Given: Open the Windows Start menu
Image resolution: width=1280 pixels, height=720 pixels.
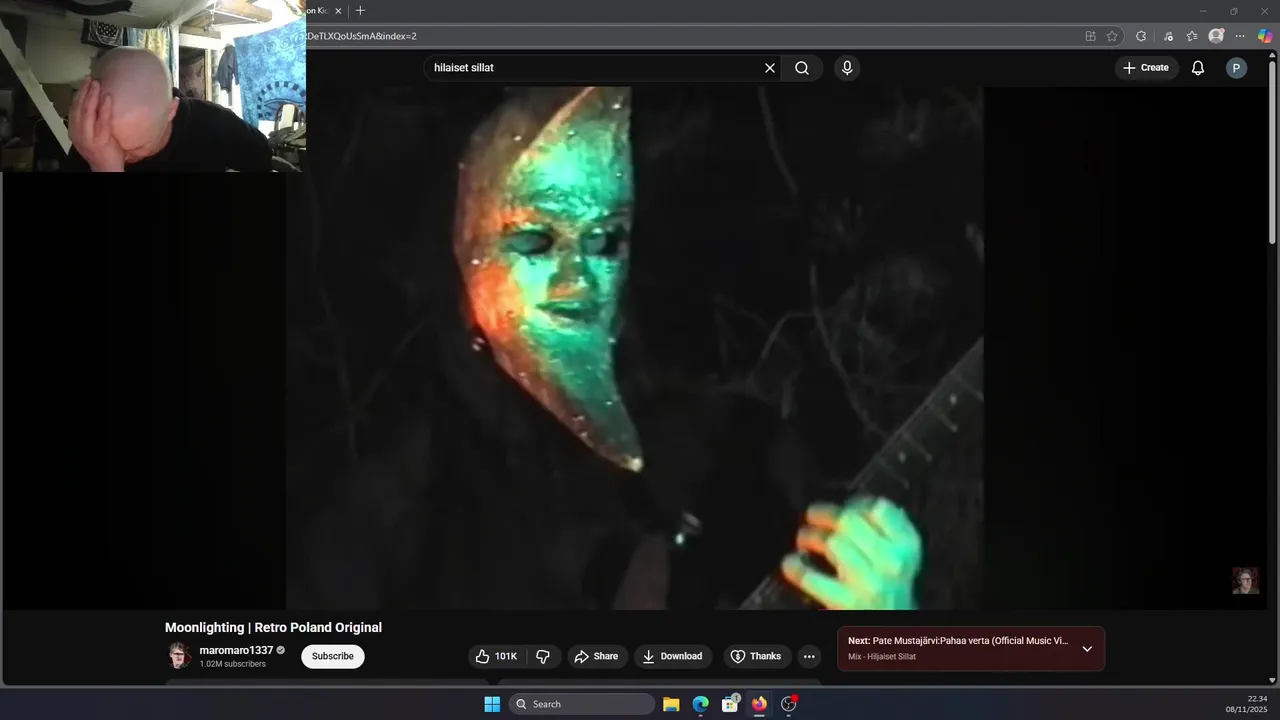Looking at the screenshot, I should point(492,704).
